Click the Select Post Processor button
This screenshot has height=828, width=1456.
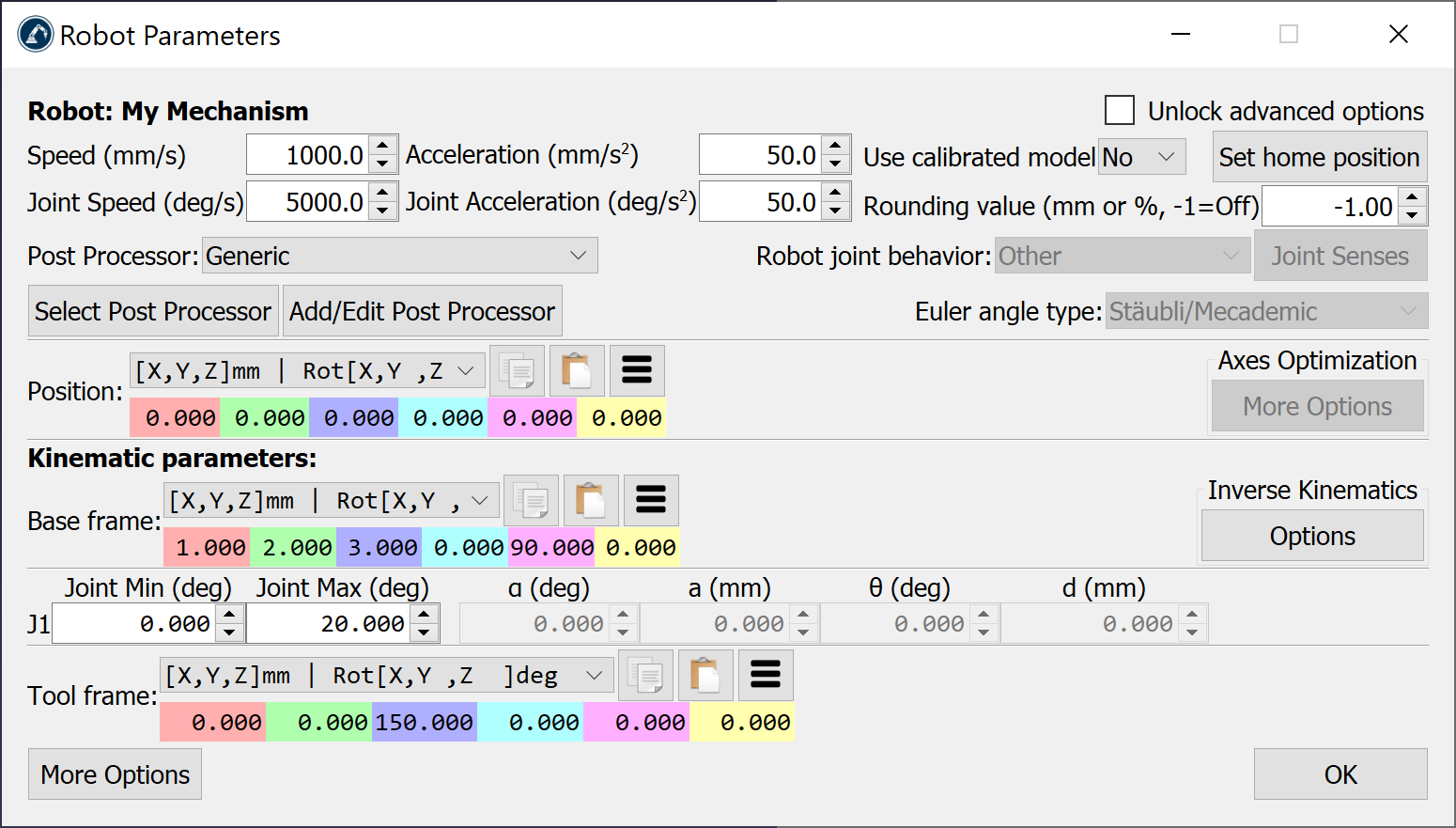pos(153,311)
